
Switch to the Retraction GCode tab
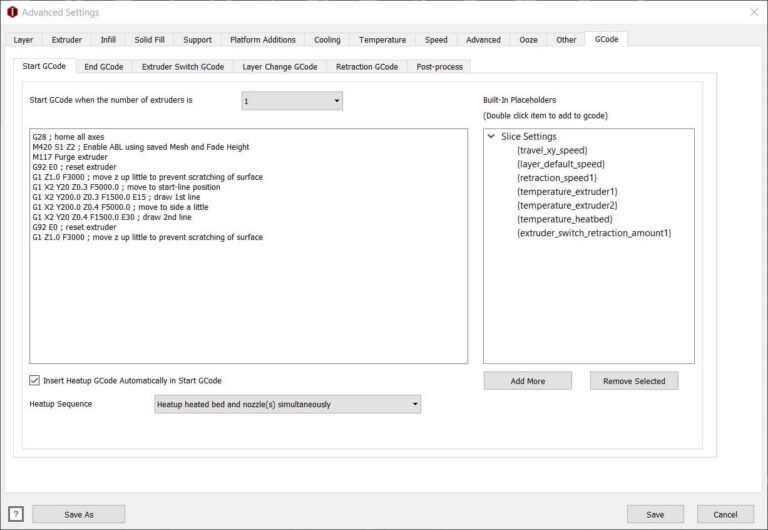(x=367, y=67)
